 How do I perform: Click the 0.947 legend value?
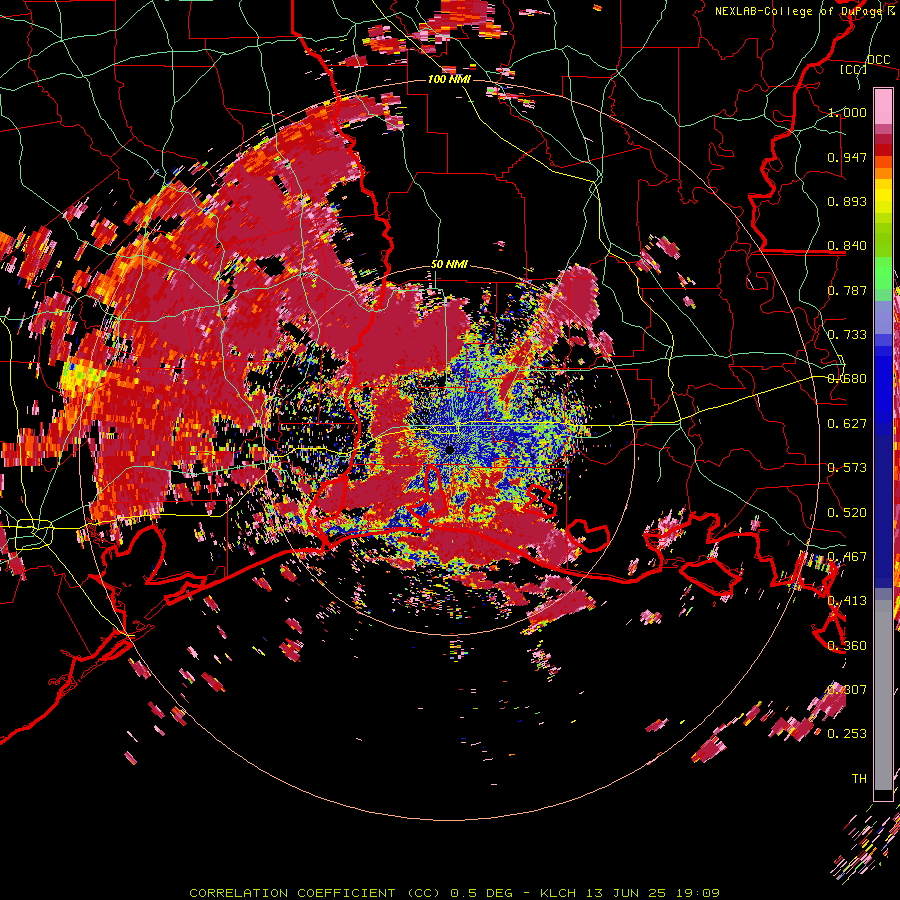tap(847, 157)
